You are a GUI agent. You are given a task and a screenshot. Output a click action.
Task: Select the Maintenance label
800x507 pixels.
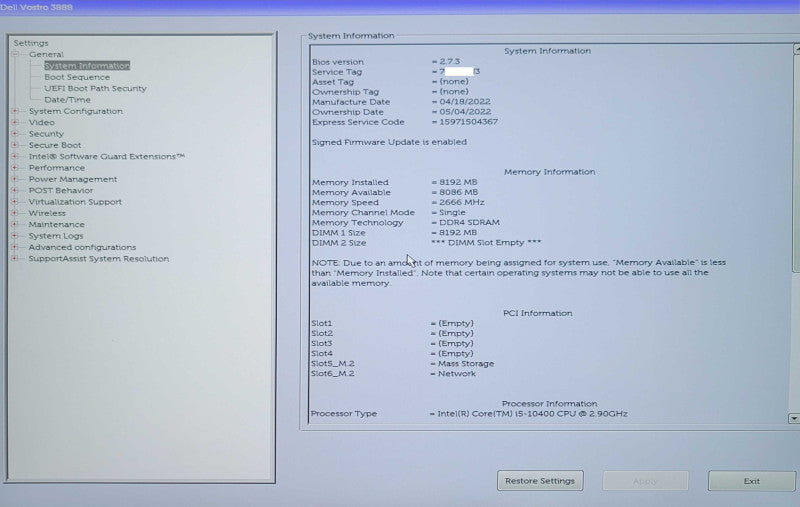point(57,224)
